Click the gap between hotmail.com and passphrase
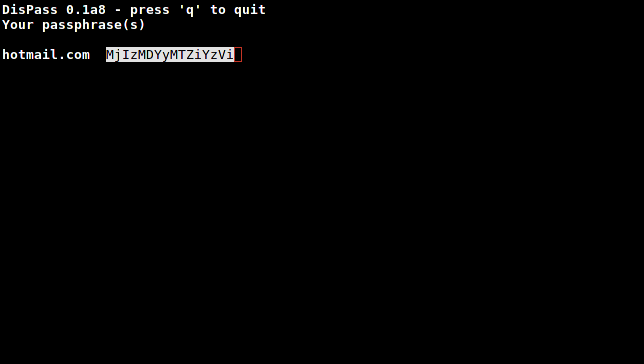644x364 pixels. coord(98,55)
